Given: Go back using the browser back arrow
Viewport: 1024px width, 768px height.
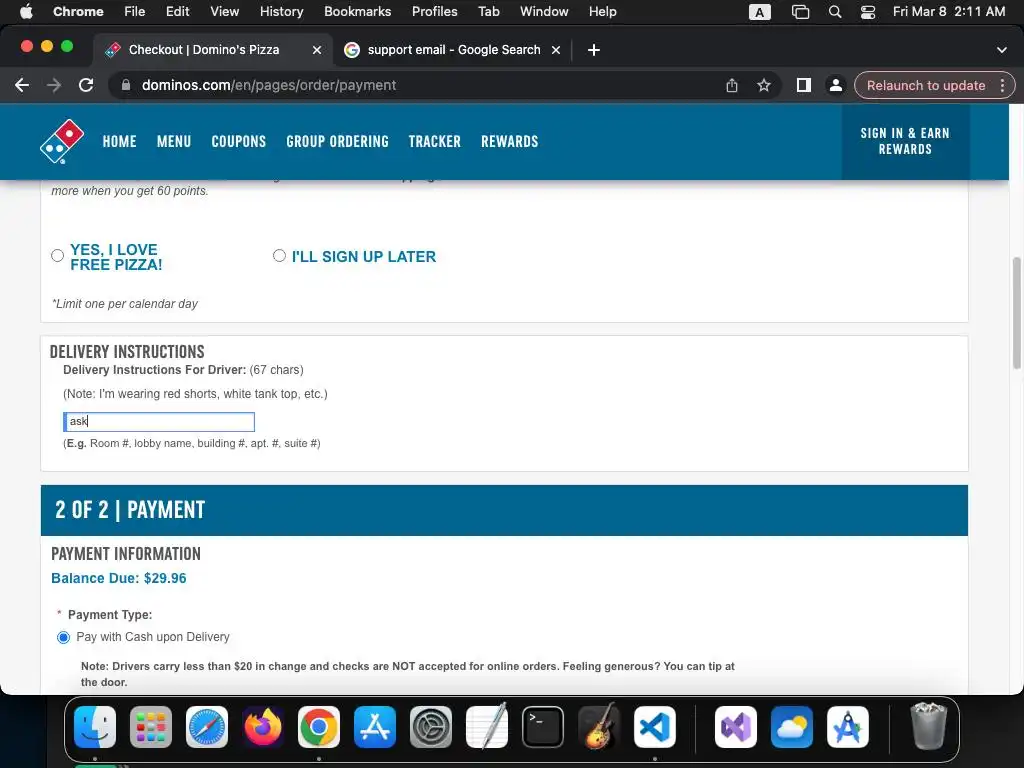Looking at the screenshot, I should tap(22, 86).
